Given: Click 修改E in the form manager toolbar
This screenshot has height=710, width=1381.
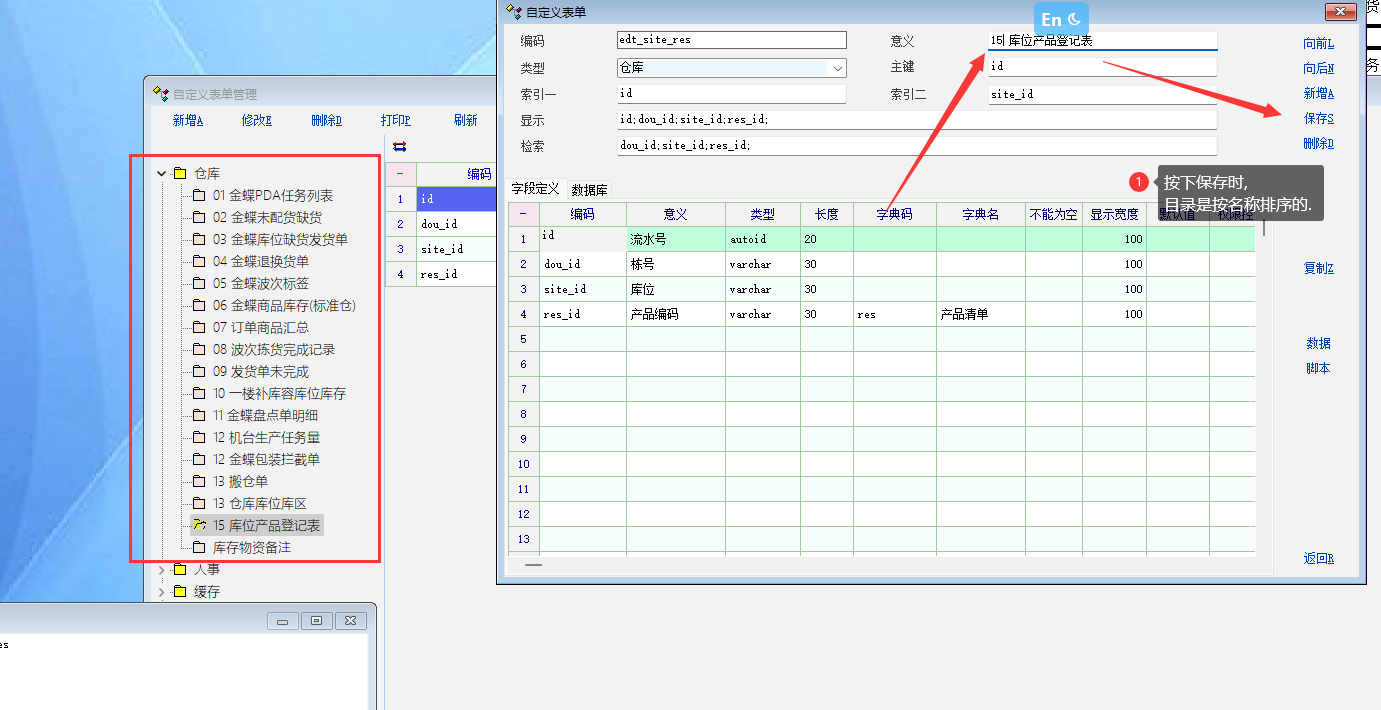Looking at the screenshot, I should [256, 120].
